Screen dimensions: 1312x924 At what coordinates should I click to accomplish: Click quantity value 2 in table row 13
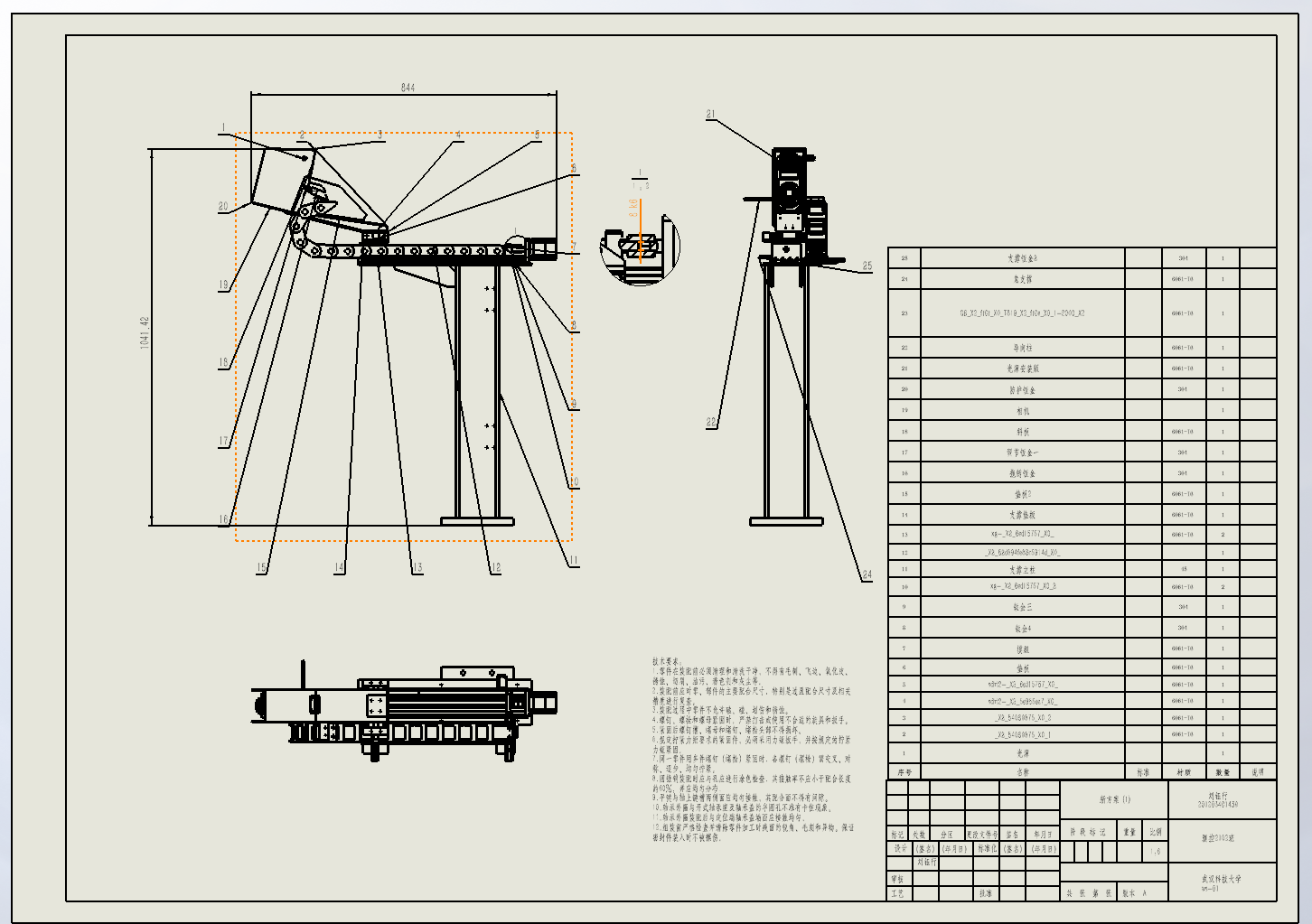[1223, 534]
